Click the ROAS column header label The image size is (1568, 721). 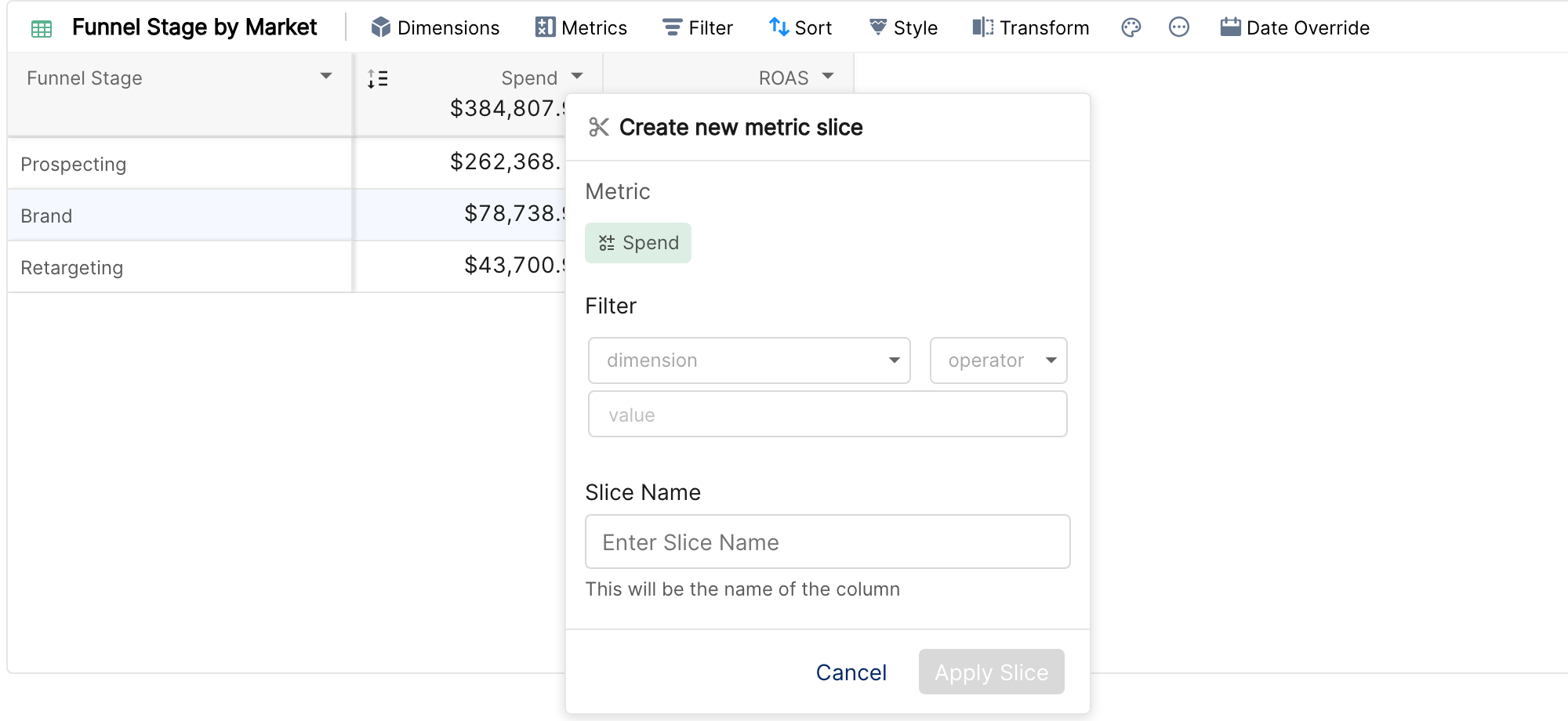coord(783,78)
